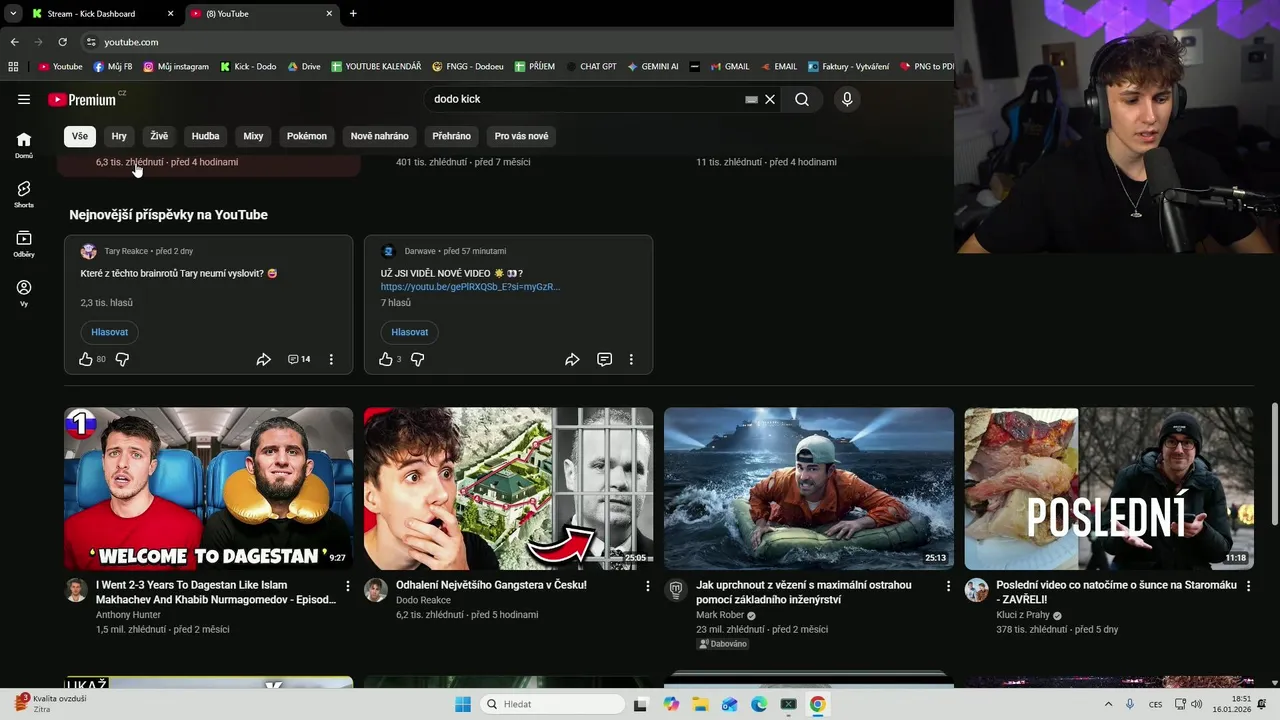
Task: Select the Pro vás nové filter chip
Action: [x=521, y=136]
